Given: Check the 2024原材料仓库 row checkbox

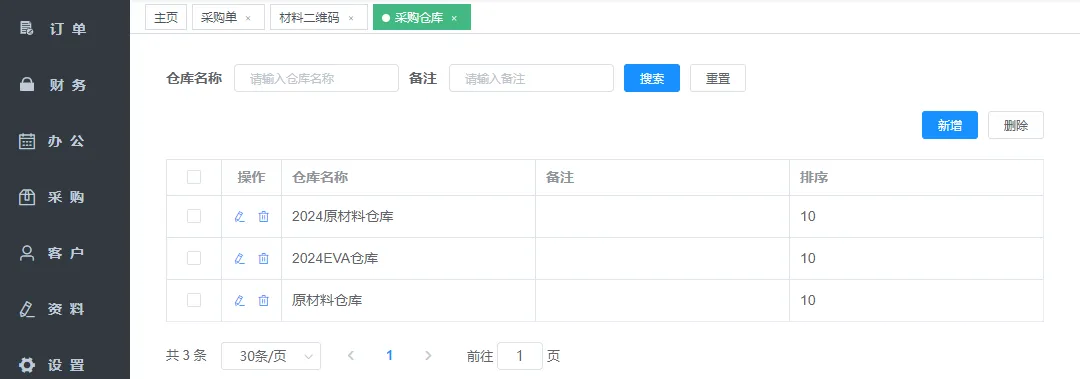Looking at the screenshot, I should [x=194, y=216].
